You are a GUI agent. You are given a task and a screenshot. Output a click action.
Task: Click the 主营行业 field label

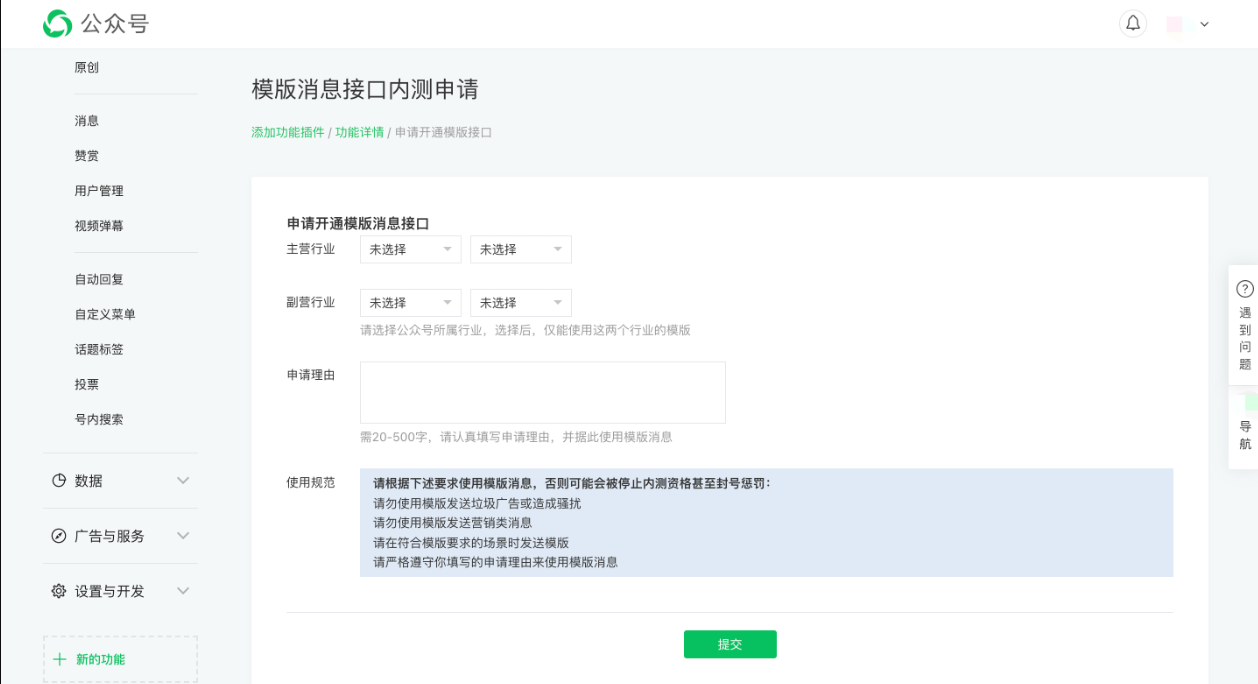pyautogui.click(x=311, y=250)
